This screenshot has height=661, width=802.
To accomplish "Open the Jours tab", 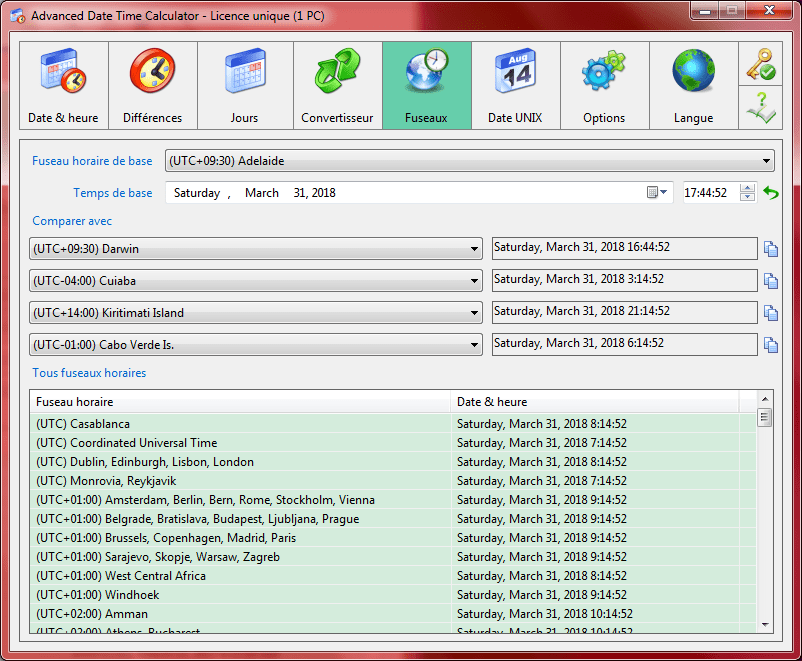I will pyautogui.click(x=245, y=85).
